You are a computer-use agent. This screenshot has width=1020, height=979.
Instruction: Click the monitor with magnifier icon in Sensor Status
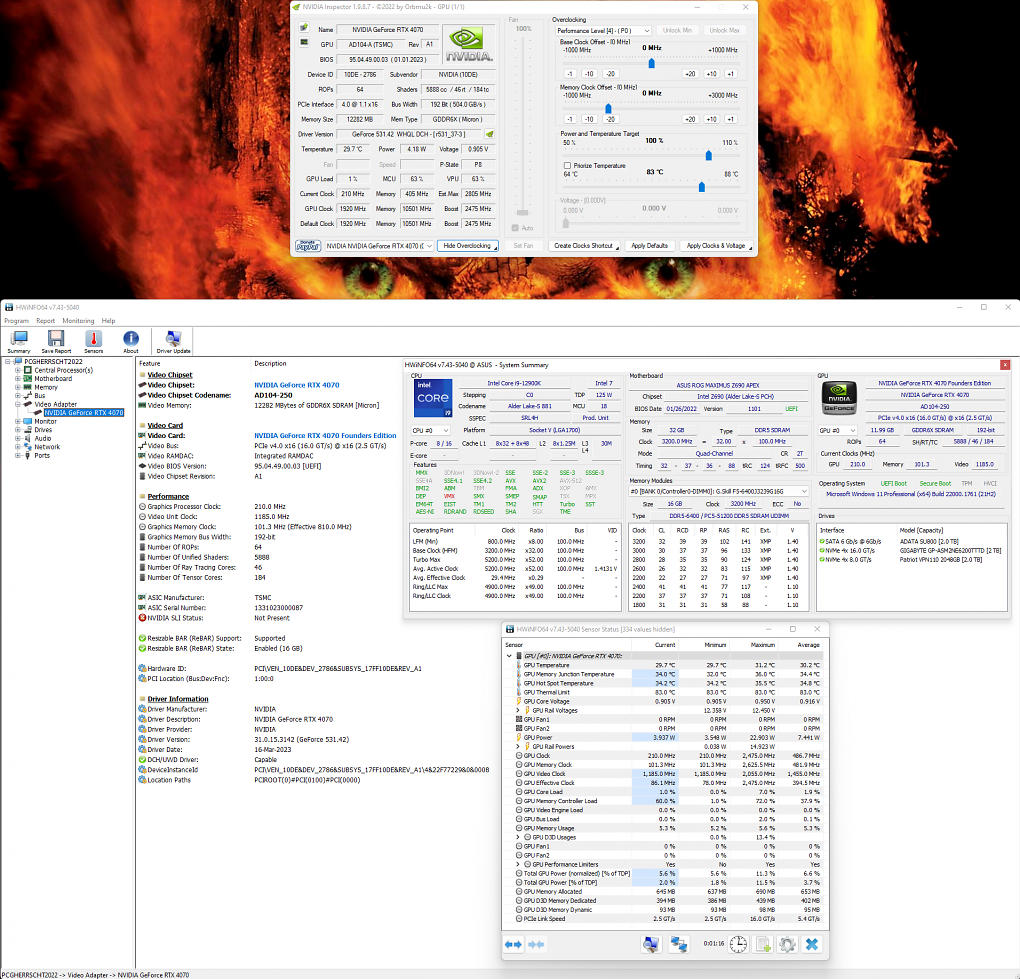[x=651, y=945]
